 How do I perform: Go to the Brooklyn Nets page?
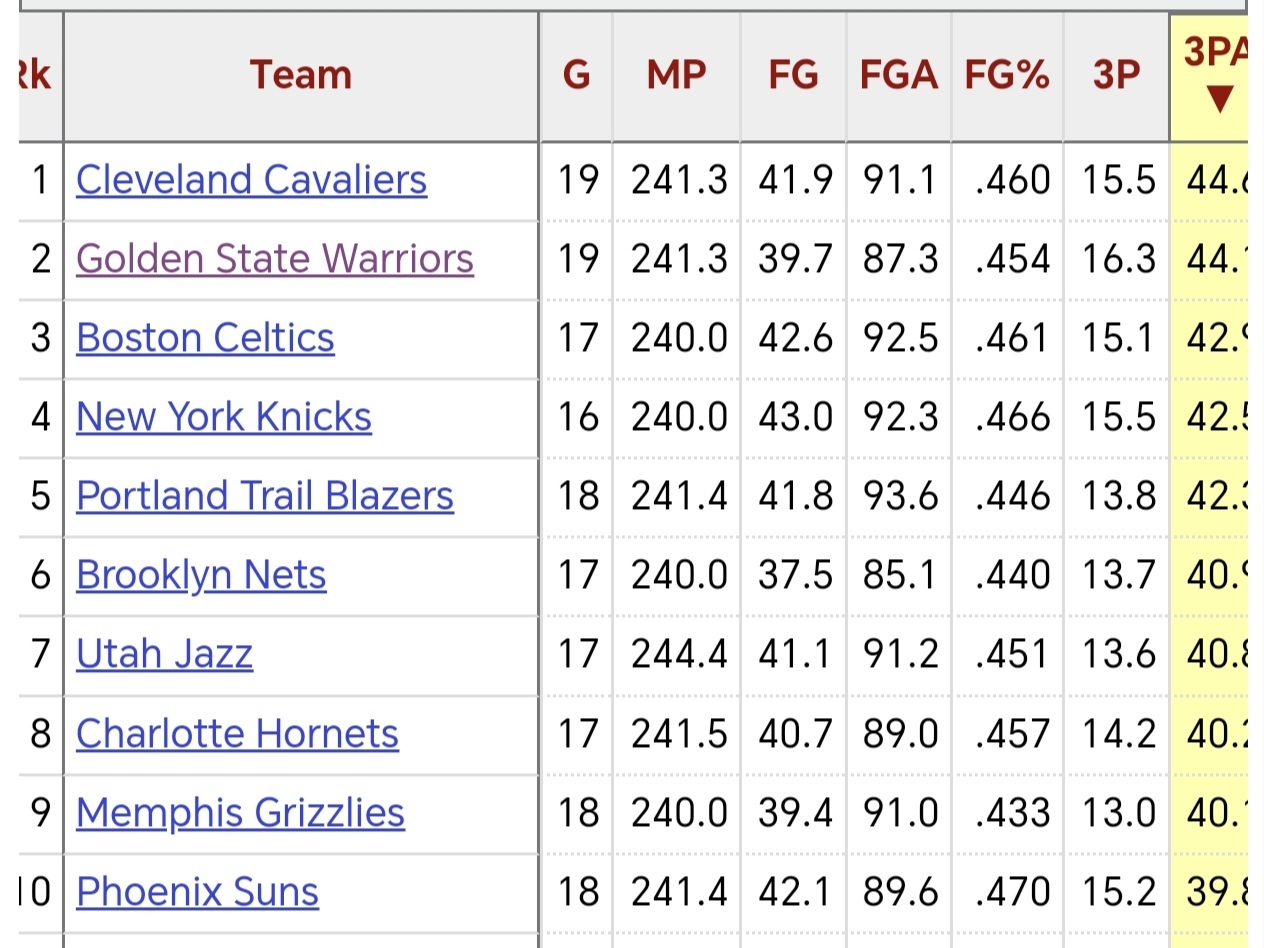201,575
